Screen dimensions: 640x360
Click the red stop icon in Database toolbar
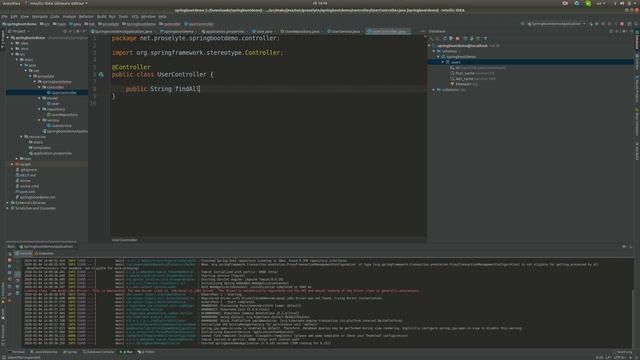458,38
